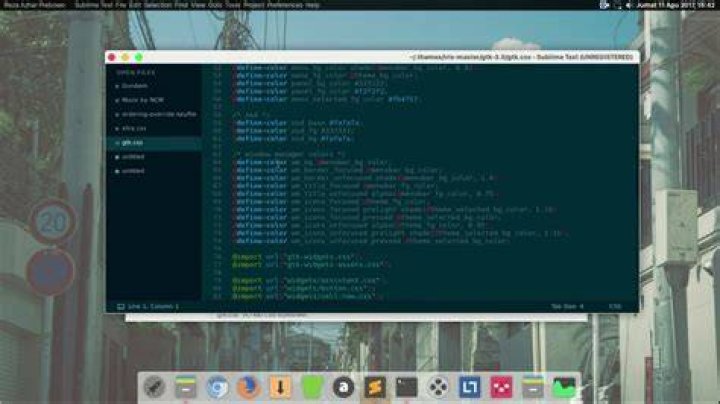Viewport: 720px width, 404px height.
Task: Open the blue bracket icon in dock
Action: point(469,387)
